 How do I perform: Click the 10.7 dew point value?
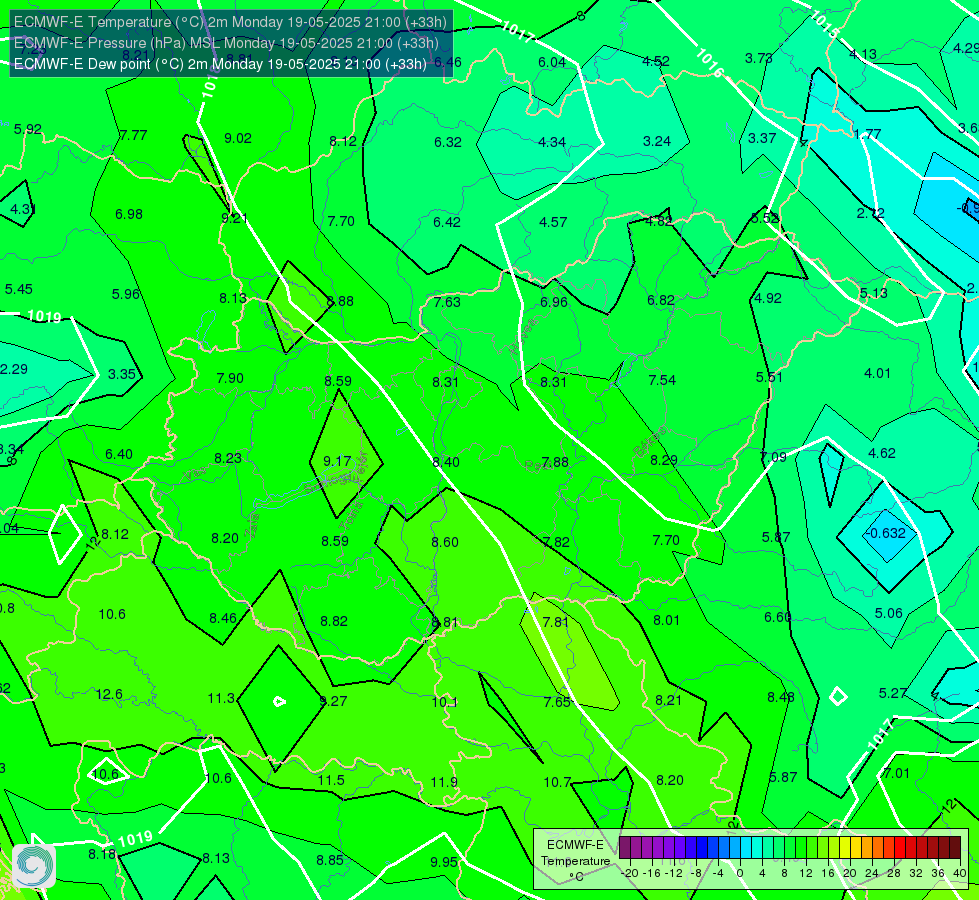[557, 782]
